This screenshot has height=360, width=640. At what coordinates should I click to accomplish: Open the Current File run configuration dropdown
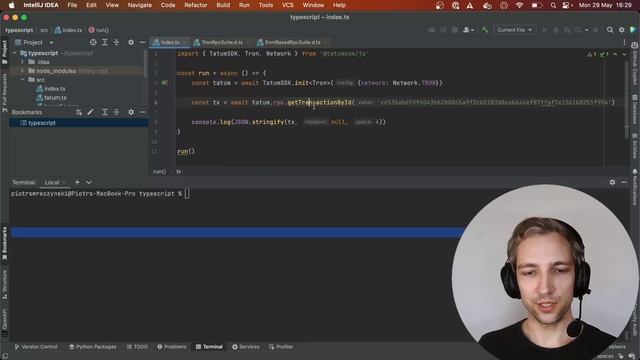514,30
